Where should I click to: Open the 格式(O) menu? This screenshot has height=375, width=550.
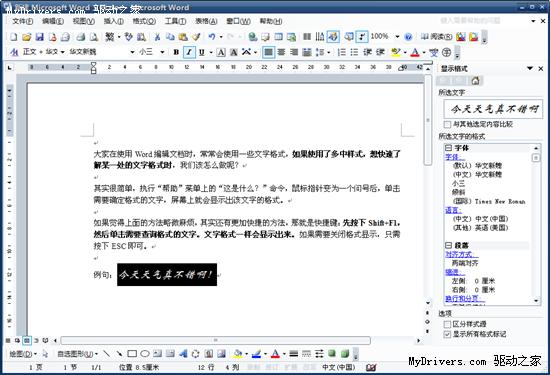[144, 21]
